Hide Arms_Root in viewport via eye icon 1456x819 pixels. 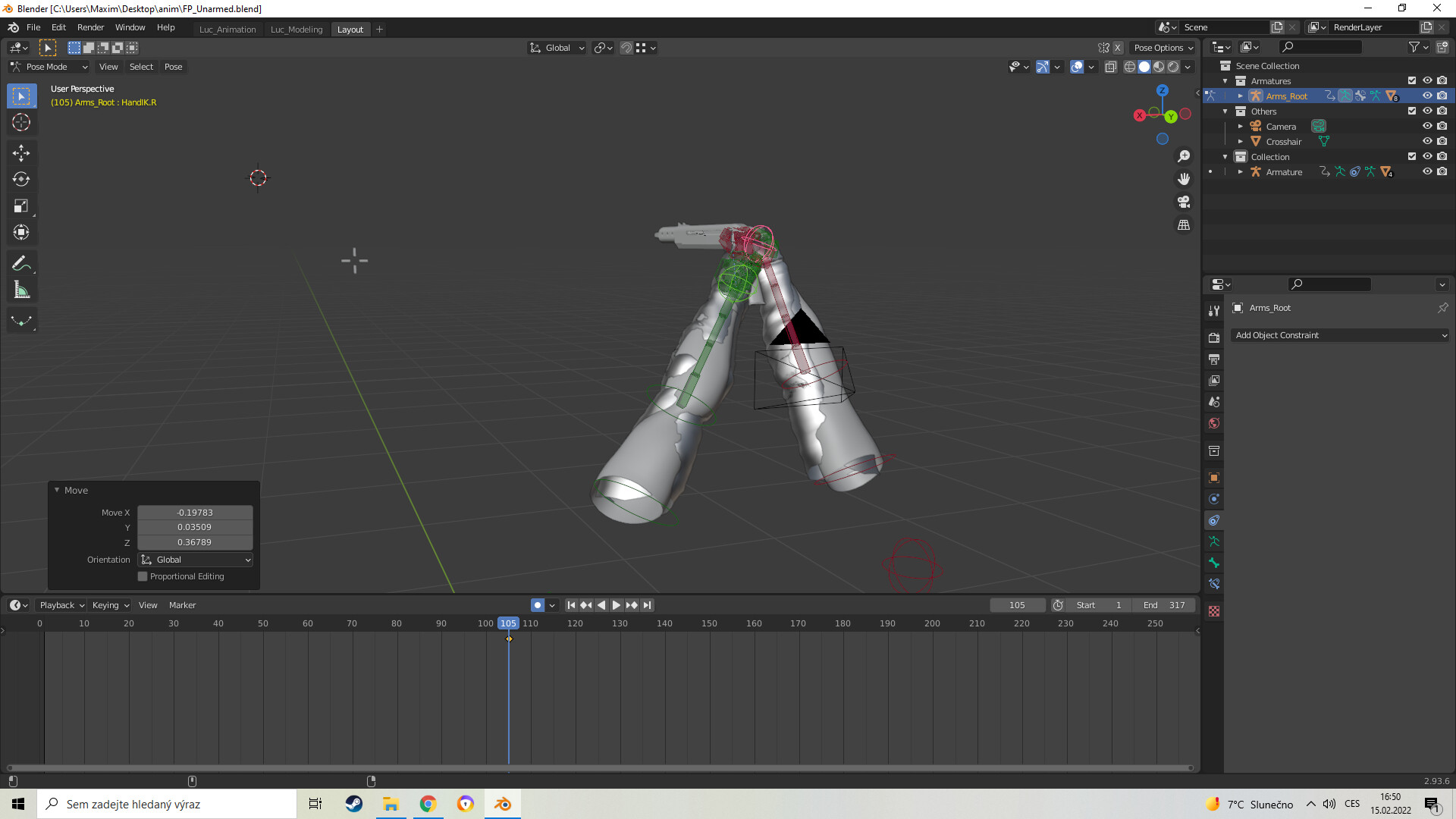point(1427,96)
